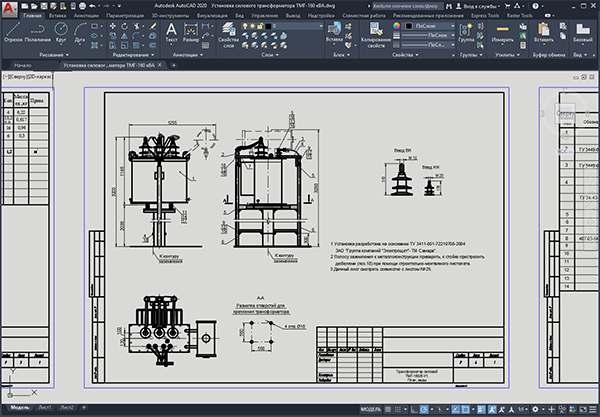The width and height of the screenshot is (600, 417).
Task: Click the keyword search input field
Action: click(406, 6)
